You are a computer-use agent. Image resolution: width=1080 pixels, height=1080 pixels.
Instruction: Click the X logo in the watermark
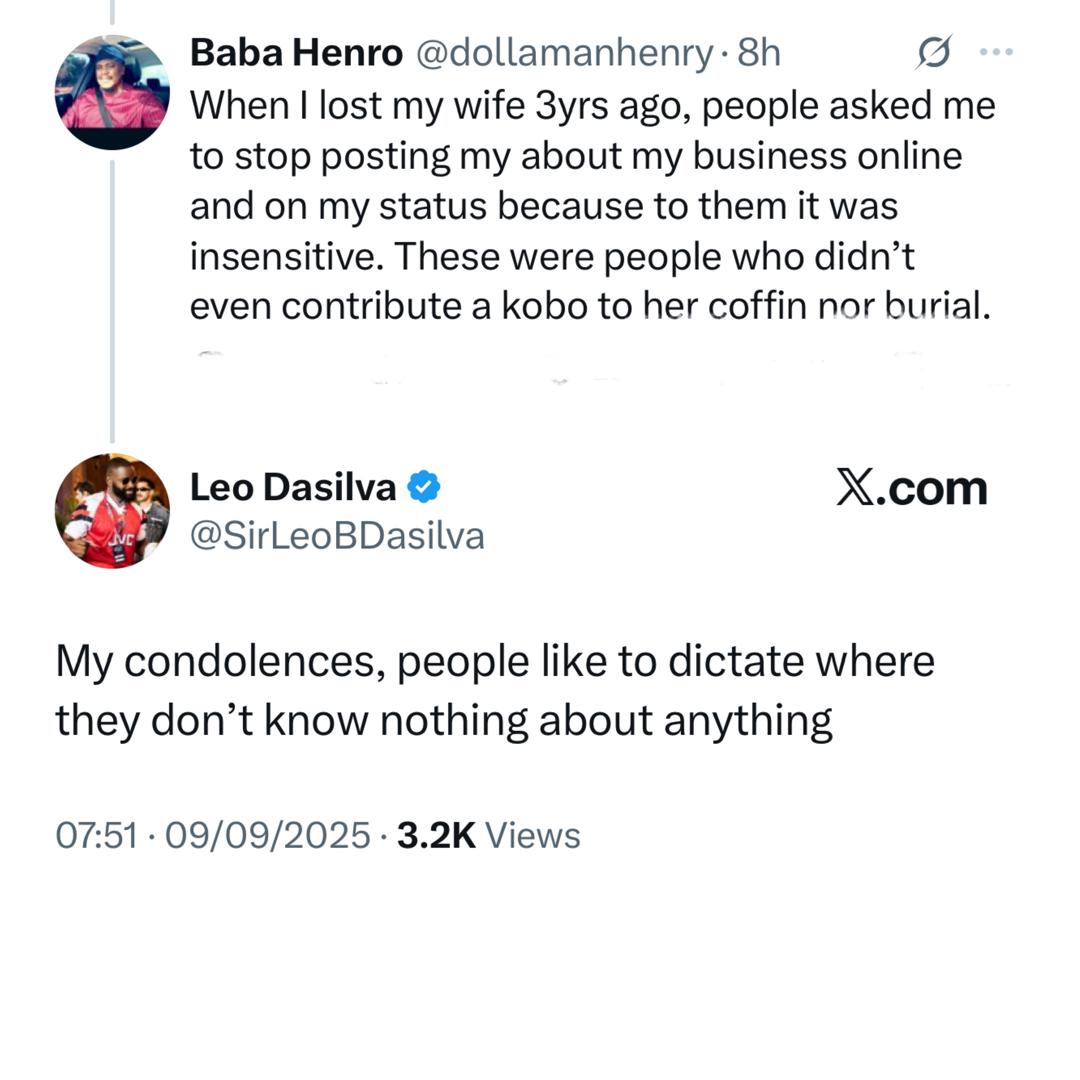tap(855, 488)
